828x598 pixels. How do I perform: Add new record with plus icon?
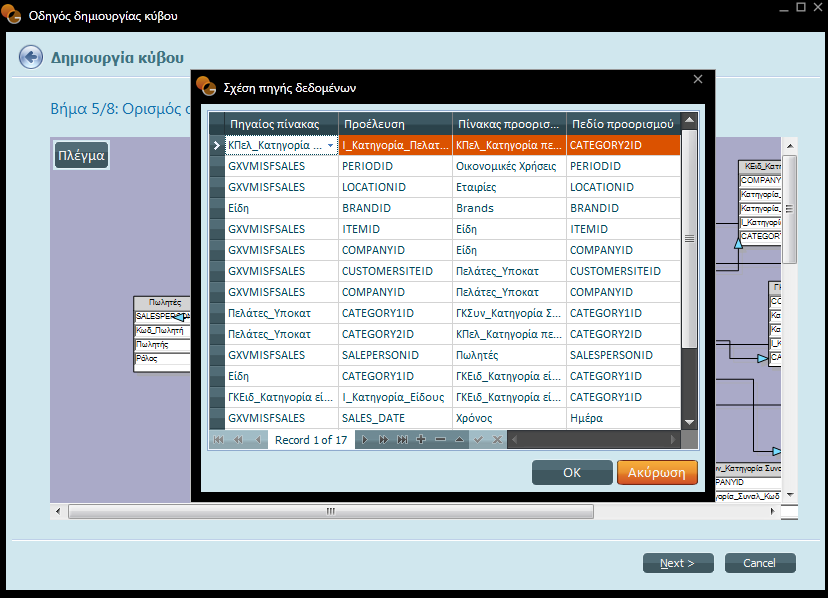tap(421, 440)
